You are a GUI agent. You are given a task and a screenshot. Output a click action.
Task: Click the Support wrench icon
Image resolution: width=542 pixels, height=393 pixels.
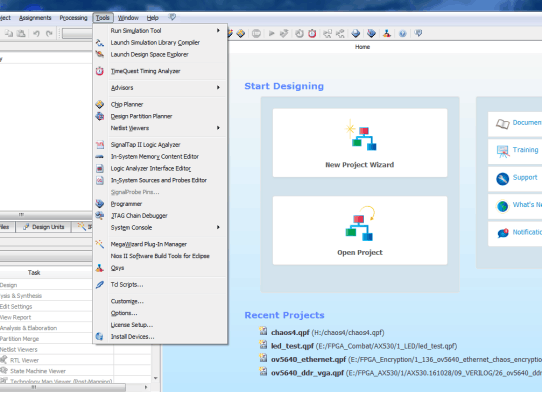coord(503,179)
